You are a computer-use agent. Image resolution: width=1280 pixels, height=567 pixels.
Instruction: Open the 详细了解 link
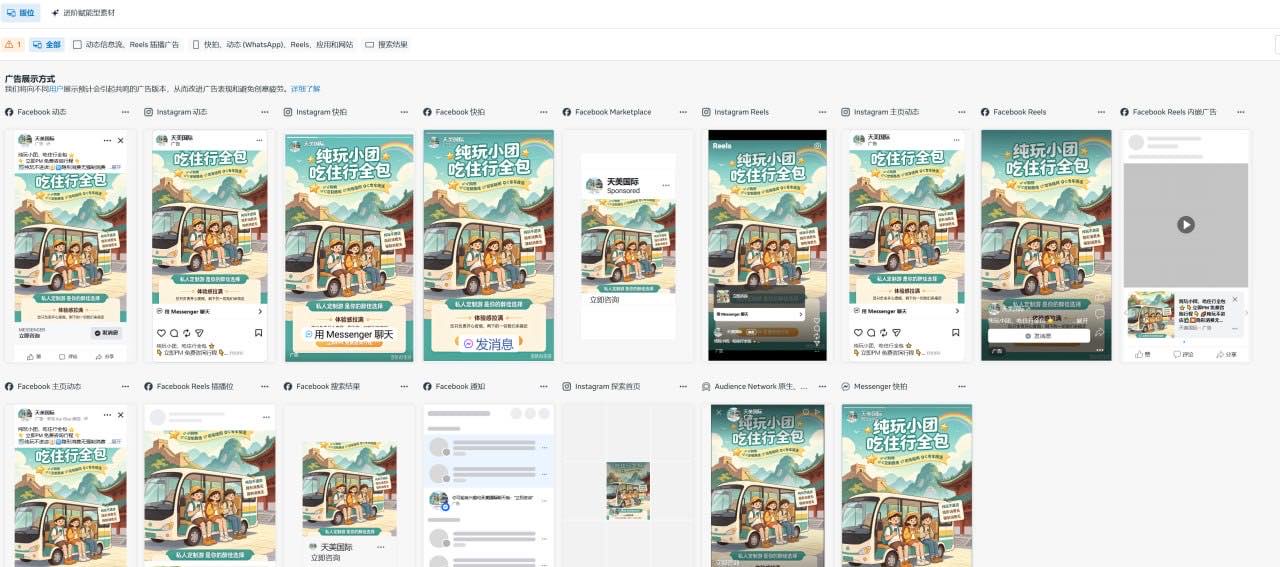(305, 89)
